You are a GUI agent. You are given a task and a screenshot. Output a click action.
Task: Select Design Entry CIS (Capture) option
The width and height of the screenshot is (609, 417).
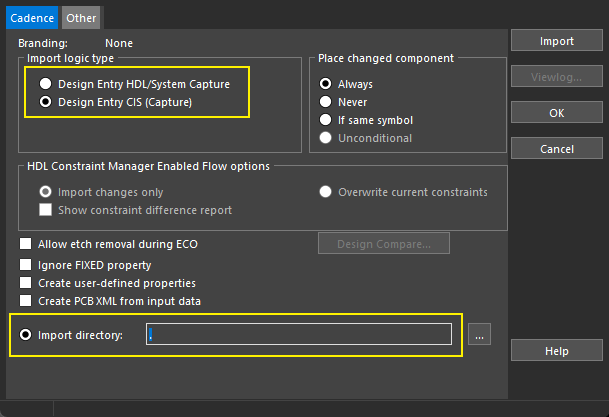pyautogui.click(x=45, y=102)
